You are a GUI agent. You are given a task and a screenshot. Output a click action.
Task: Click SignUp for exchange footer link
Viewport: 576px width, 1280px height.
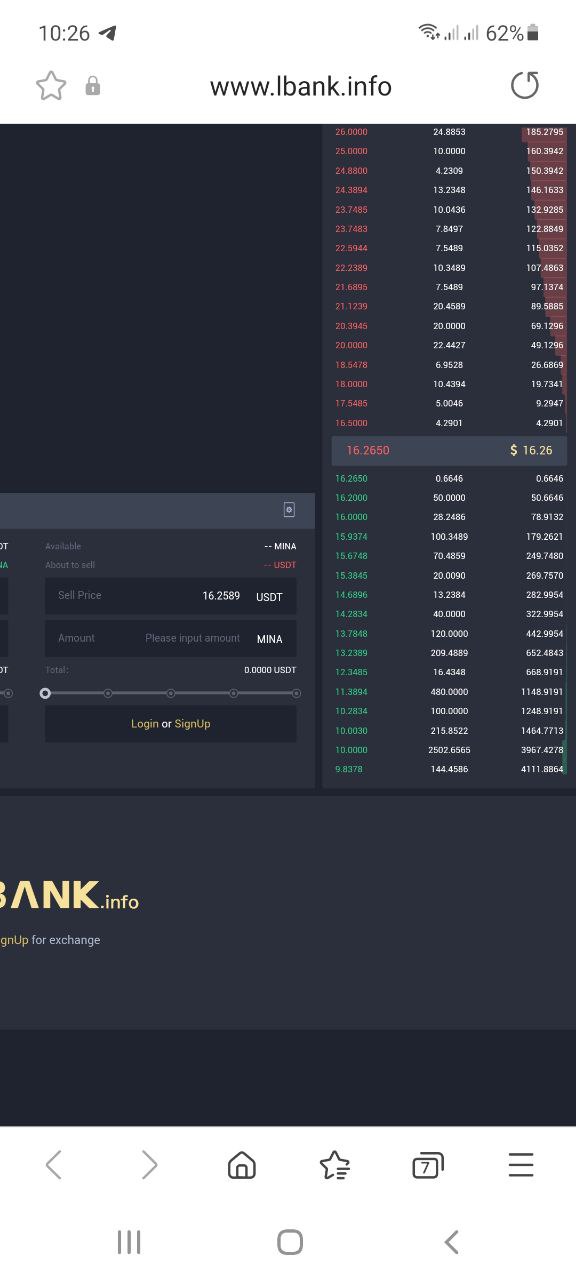pos(13,940)
